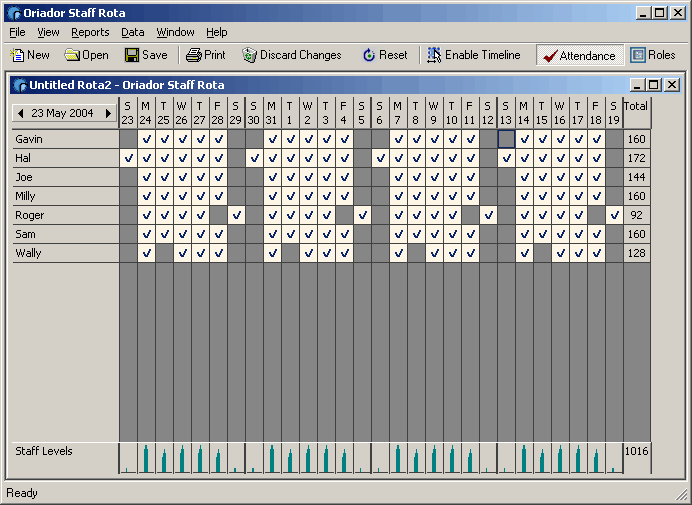Image resolution: width=692 pixels, height=505 pixels.
Task: Select the Gavin staff row header
Action: point(66,139)
